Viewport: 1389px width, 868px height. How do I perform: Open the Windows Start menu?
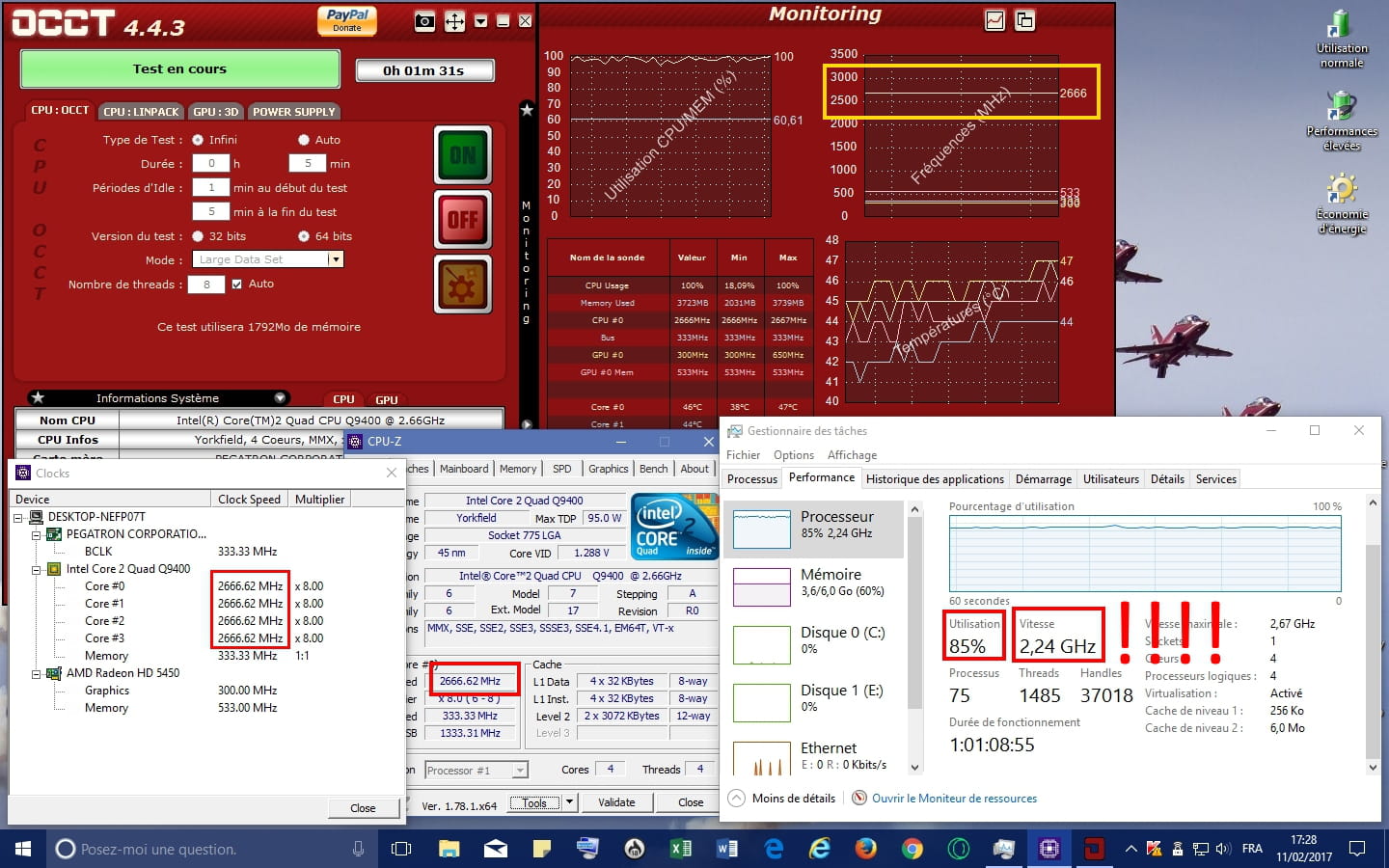click(x=23, y=849)
